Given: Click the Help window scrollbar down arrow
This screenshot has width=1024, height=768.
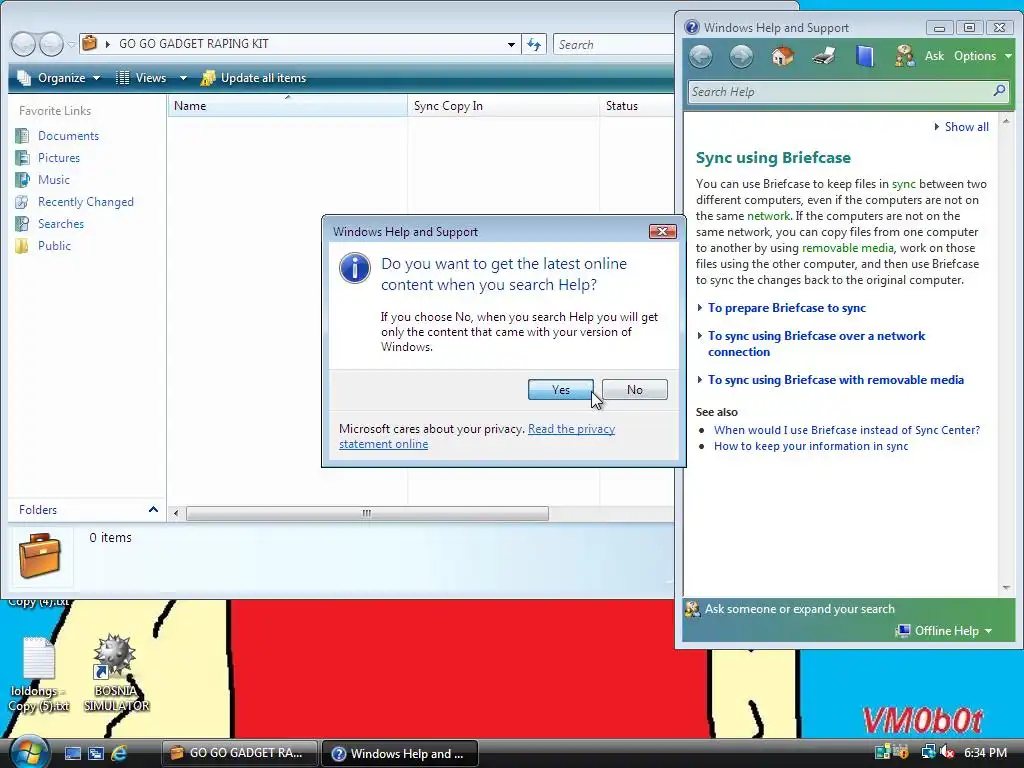Looking at the screenshot, I should pyautogui.click(x=1006, y=587).
